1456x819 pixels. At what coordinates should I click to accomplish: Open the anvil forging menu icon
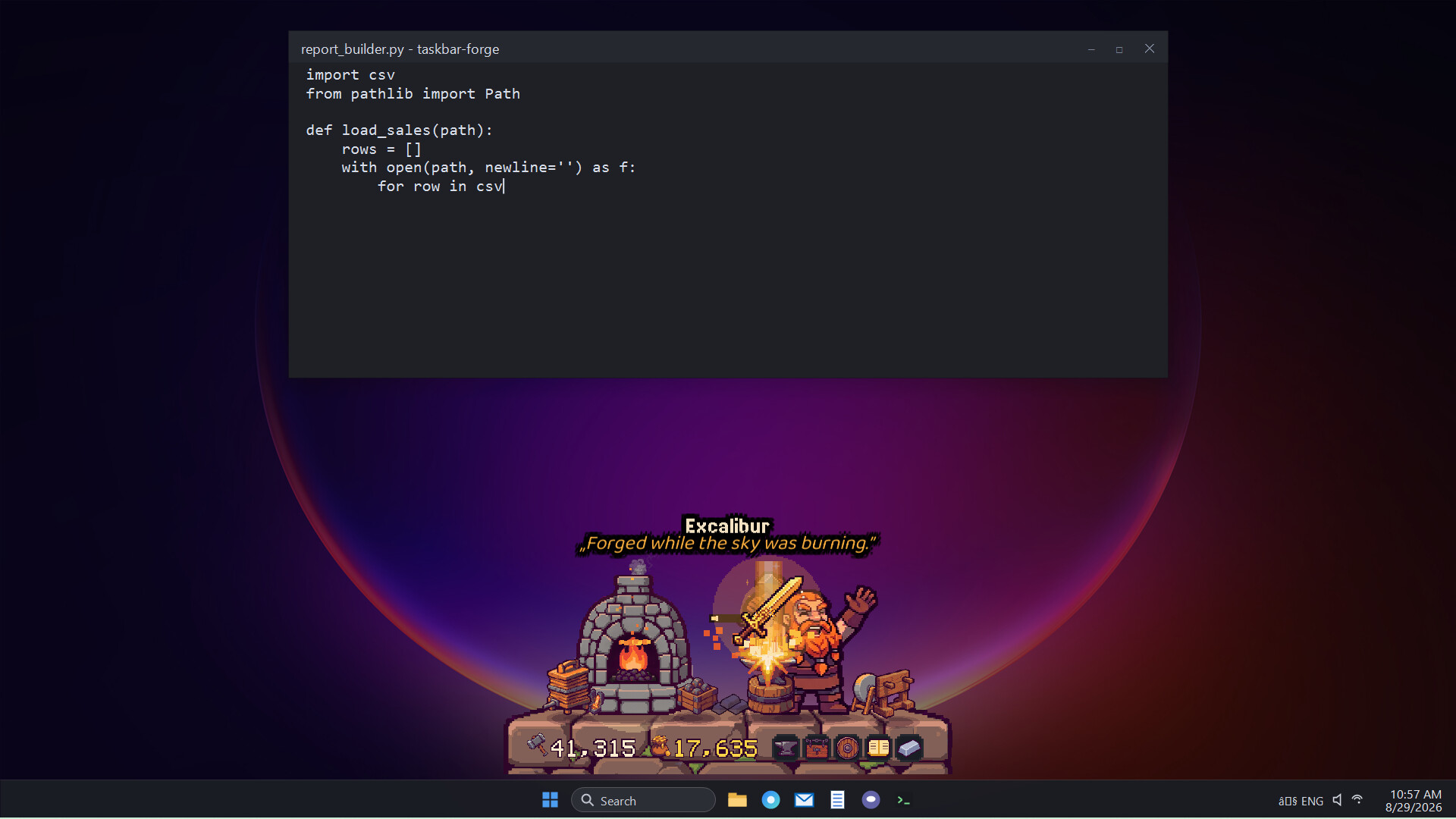[x=785, y=748]
